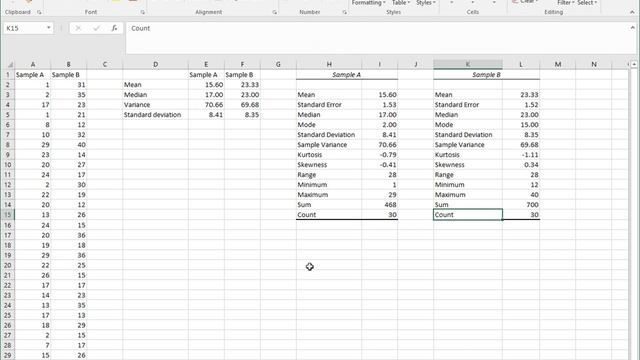Select row 15 header
Viewport: 640px width, 360px height.
(7, 215)
